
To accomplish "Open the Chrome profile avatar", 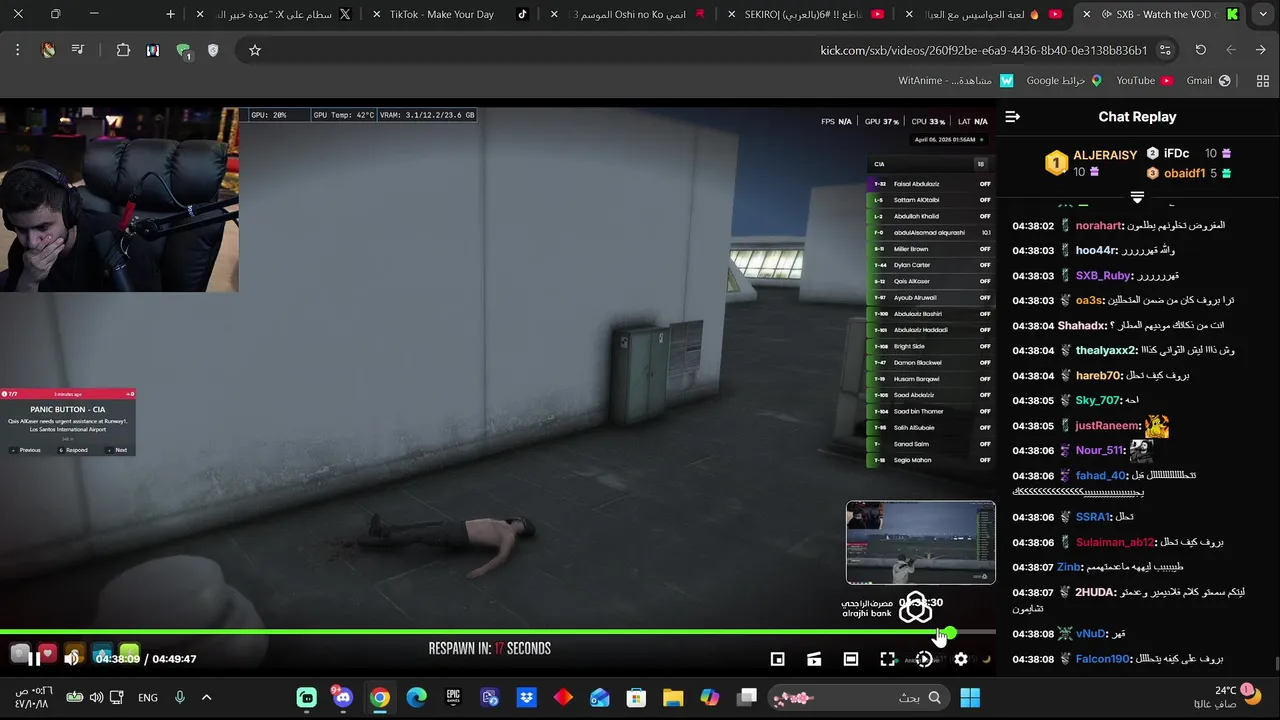I will click(48, 50).
